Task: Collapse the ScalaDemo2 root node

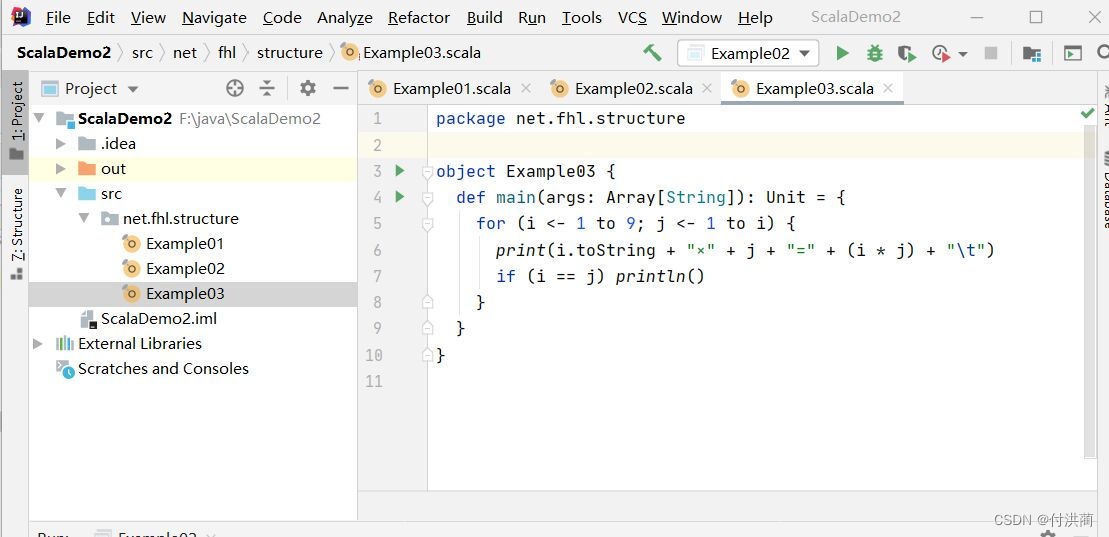Action: (38, 118)
